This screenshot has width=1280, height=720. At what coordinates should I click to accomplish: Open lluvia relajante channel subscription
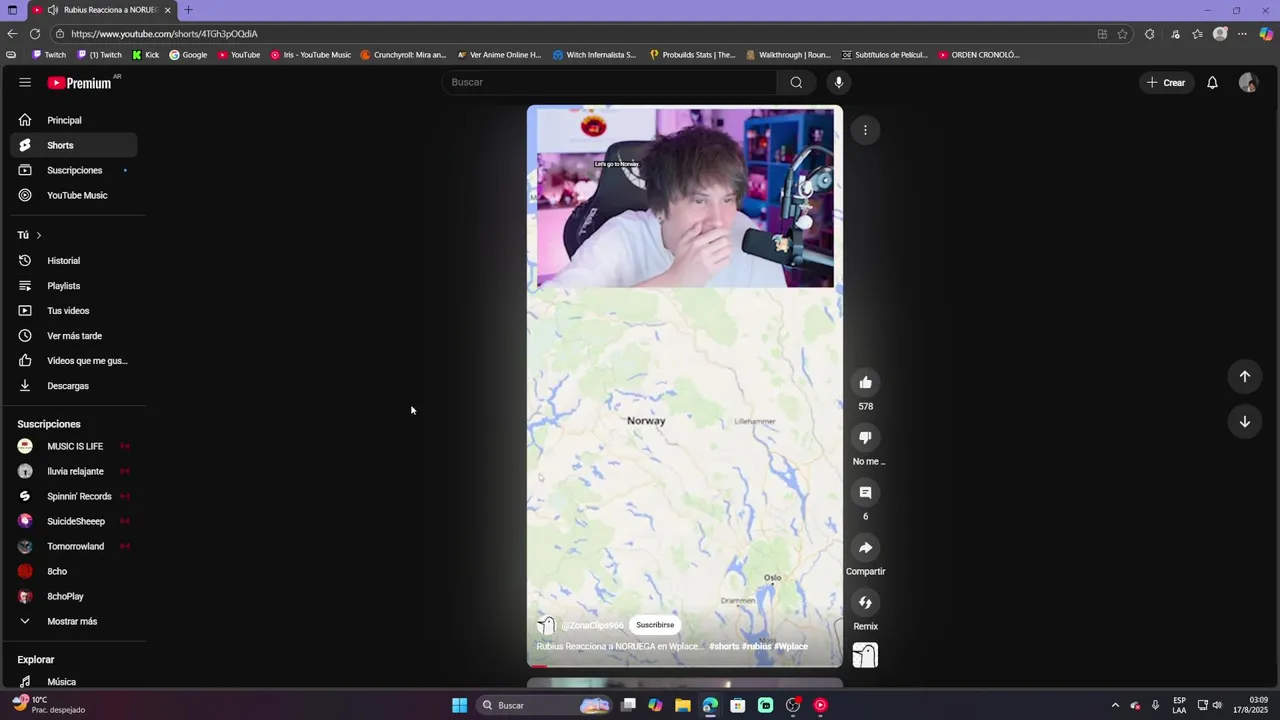(74, 471)
